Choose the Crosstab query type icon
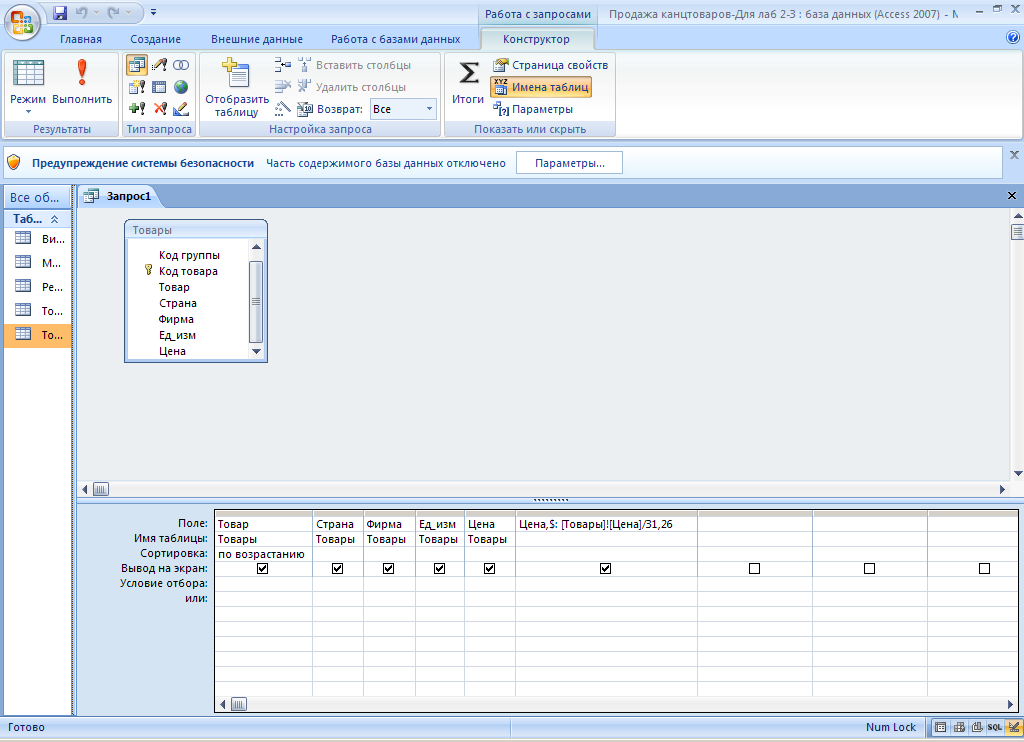This screenshot has width=1024, height=742. 159,87
